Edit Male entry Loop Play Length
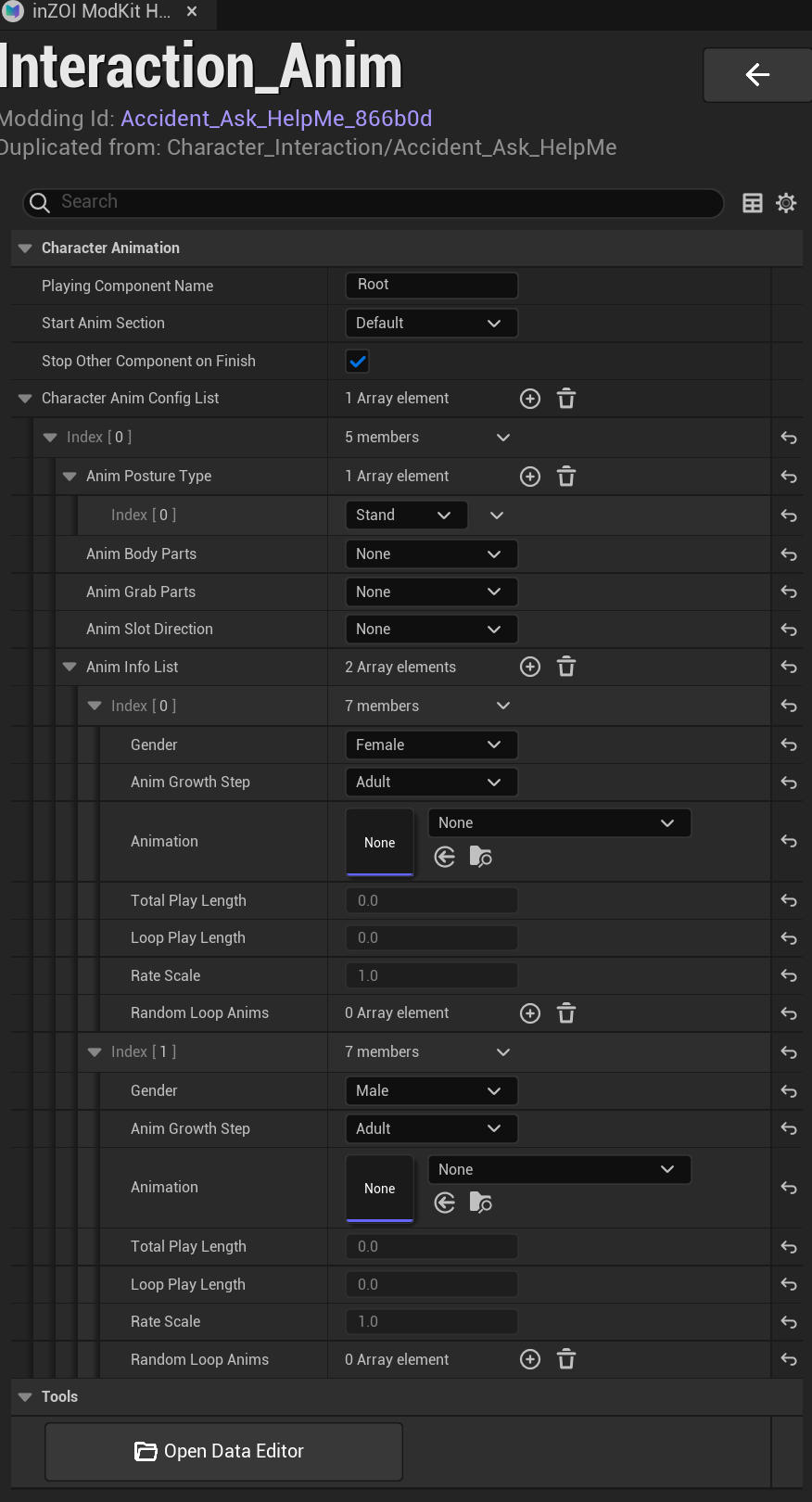The height and width of the screenshot is (1502, 812). 431,1284
